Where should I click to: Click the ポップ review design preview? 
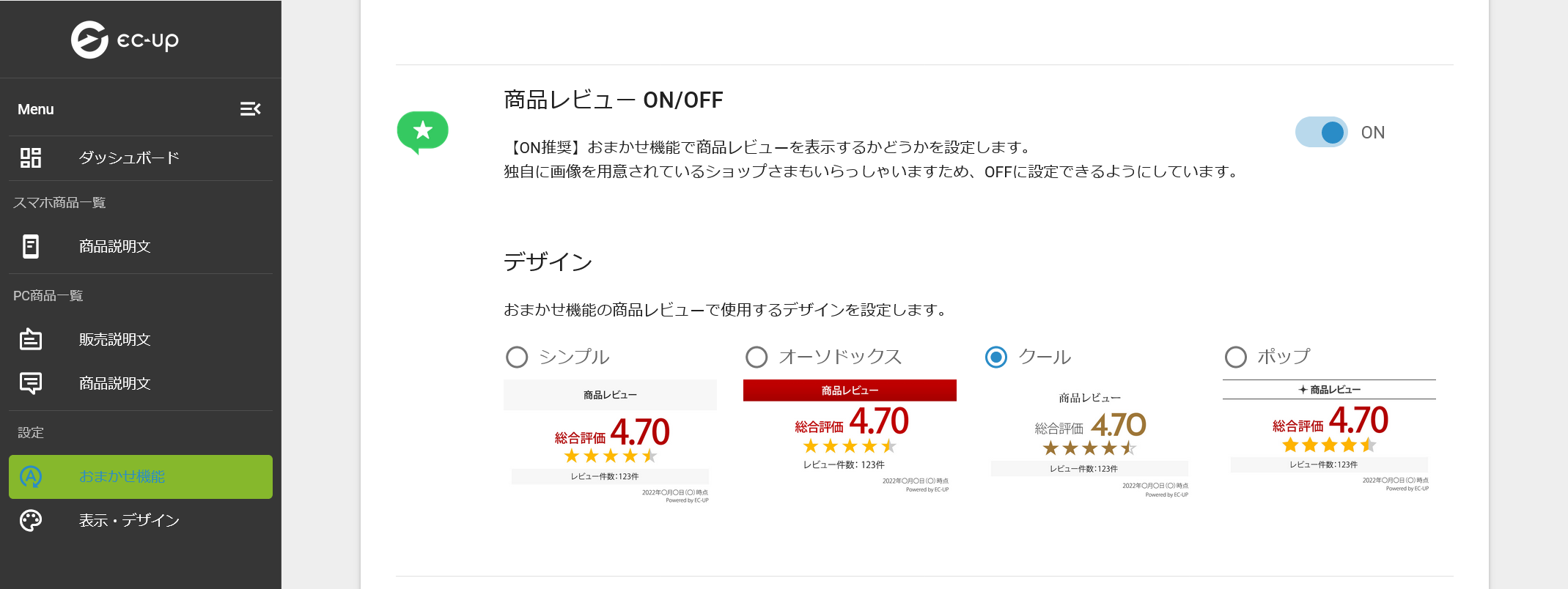(x=1329, y=437)
